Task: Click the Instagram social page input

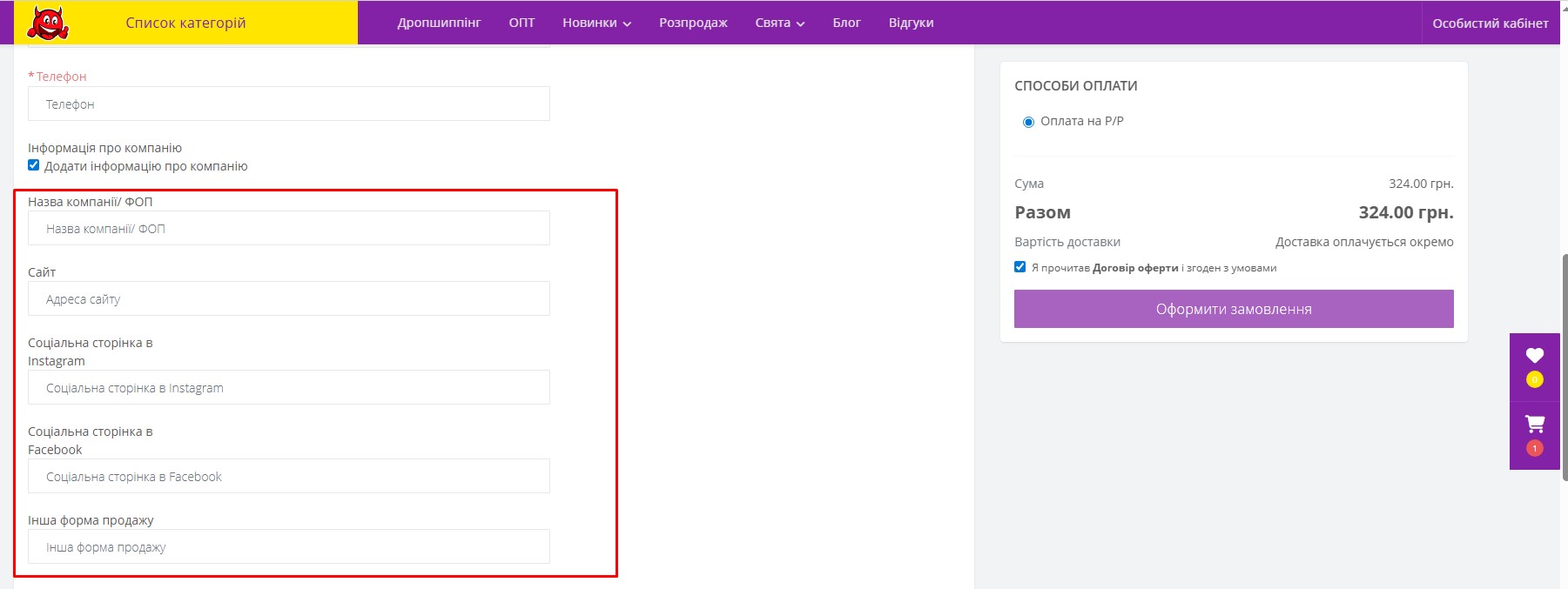Action: (x=288, y=387)
